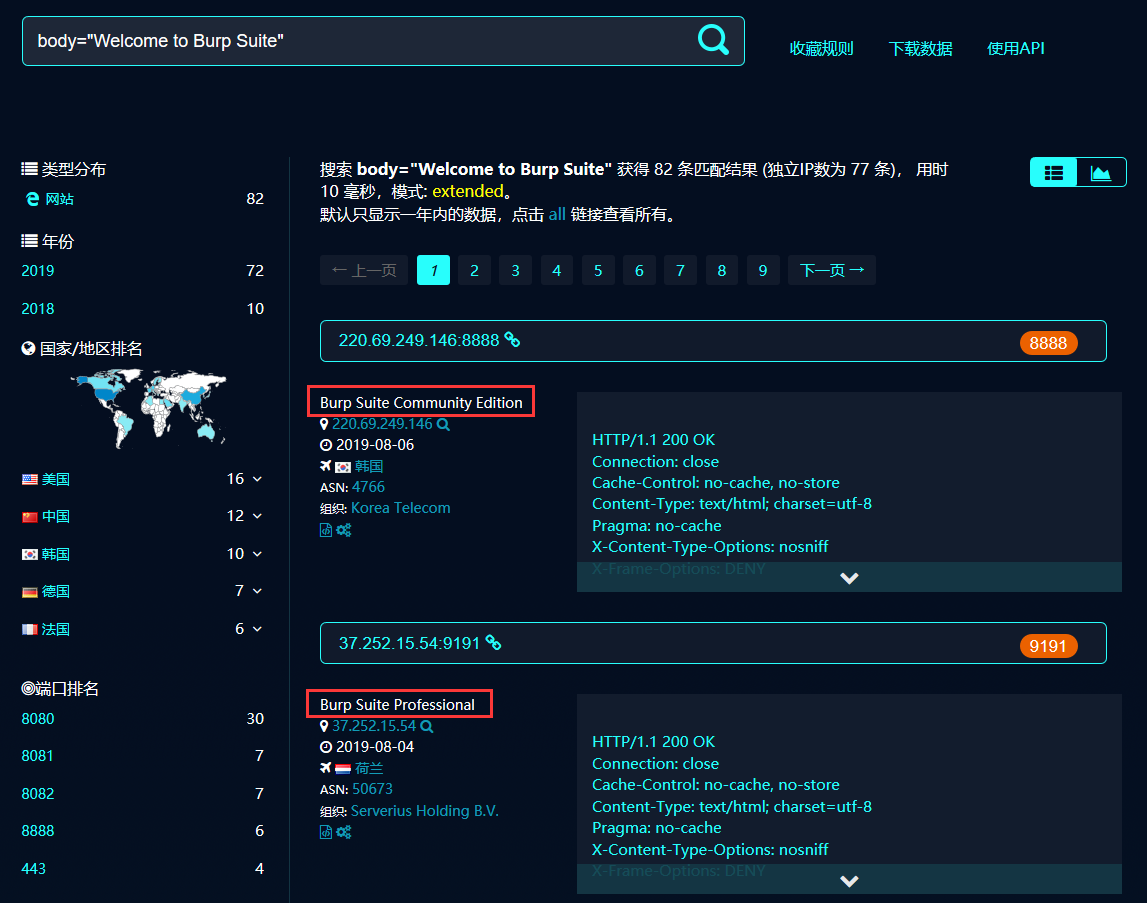Click ASN 50673 link

(372, 790)
